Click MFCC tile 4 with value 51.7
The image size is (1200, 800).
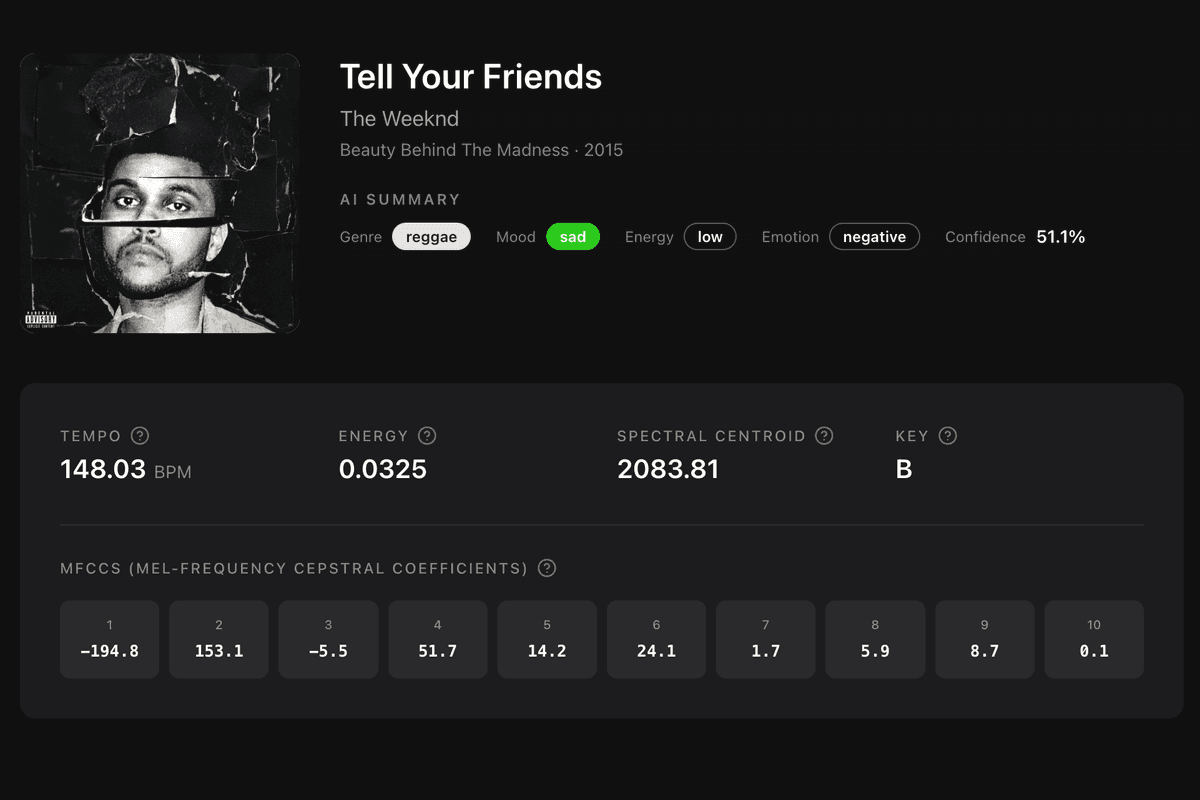click(x=438, y=639)
